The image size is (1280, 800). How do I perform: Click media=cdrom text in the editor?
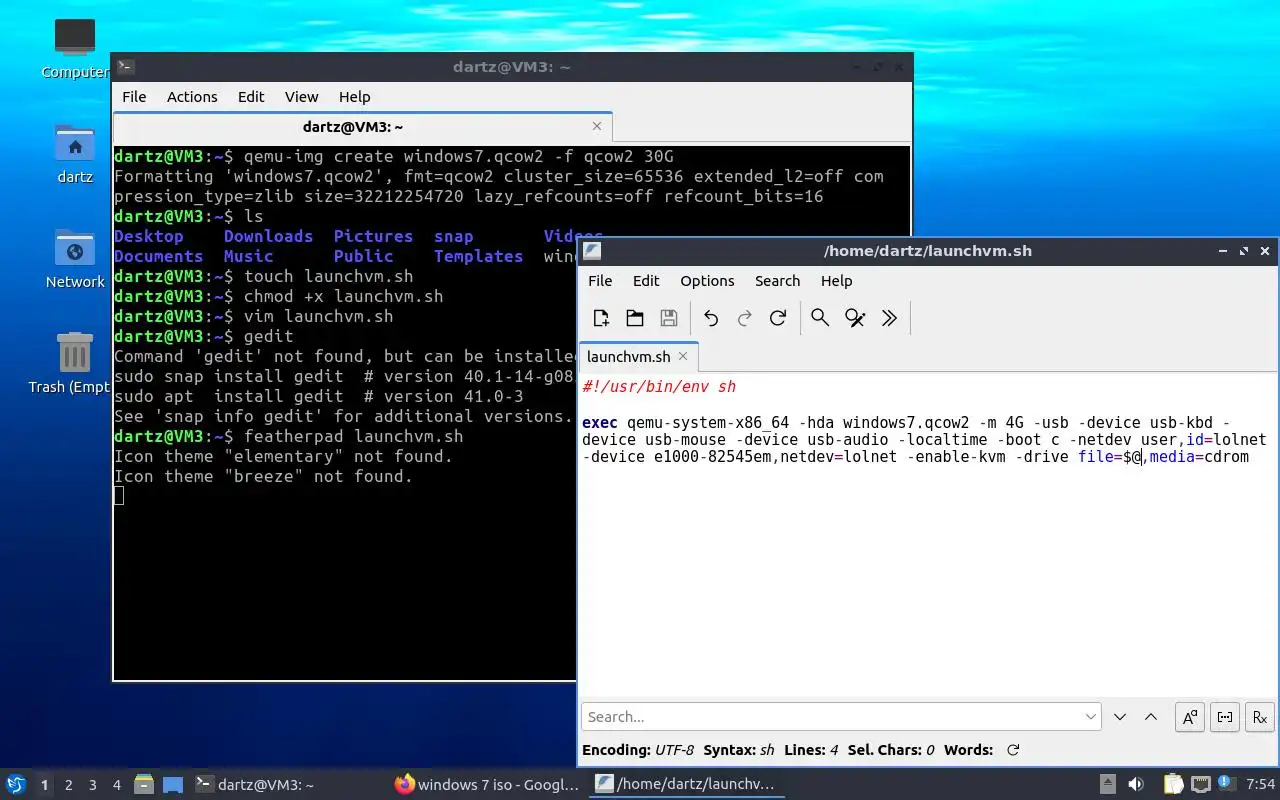coord(1199,457)
